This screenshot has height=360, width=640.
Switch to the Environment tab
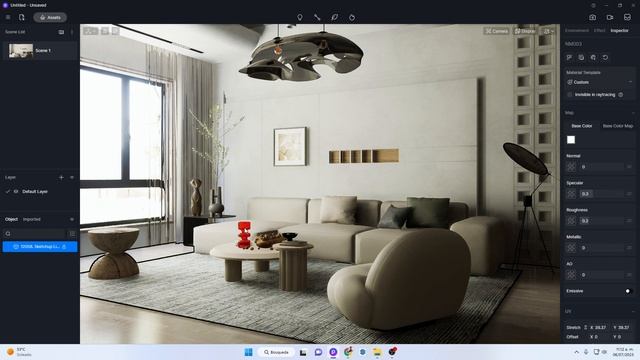pos(577,31)
